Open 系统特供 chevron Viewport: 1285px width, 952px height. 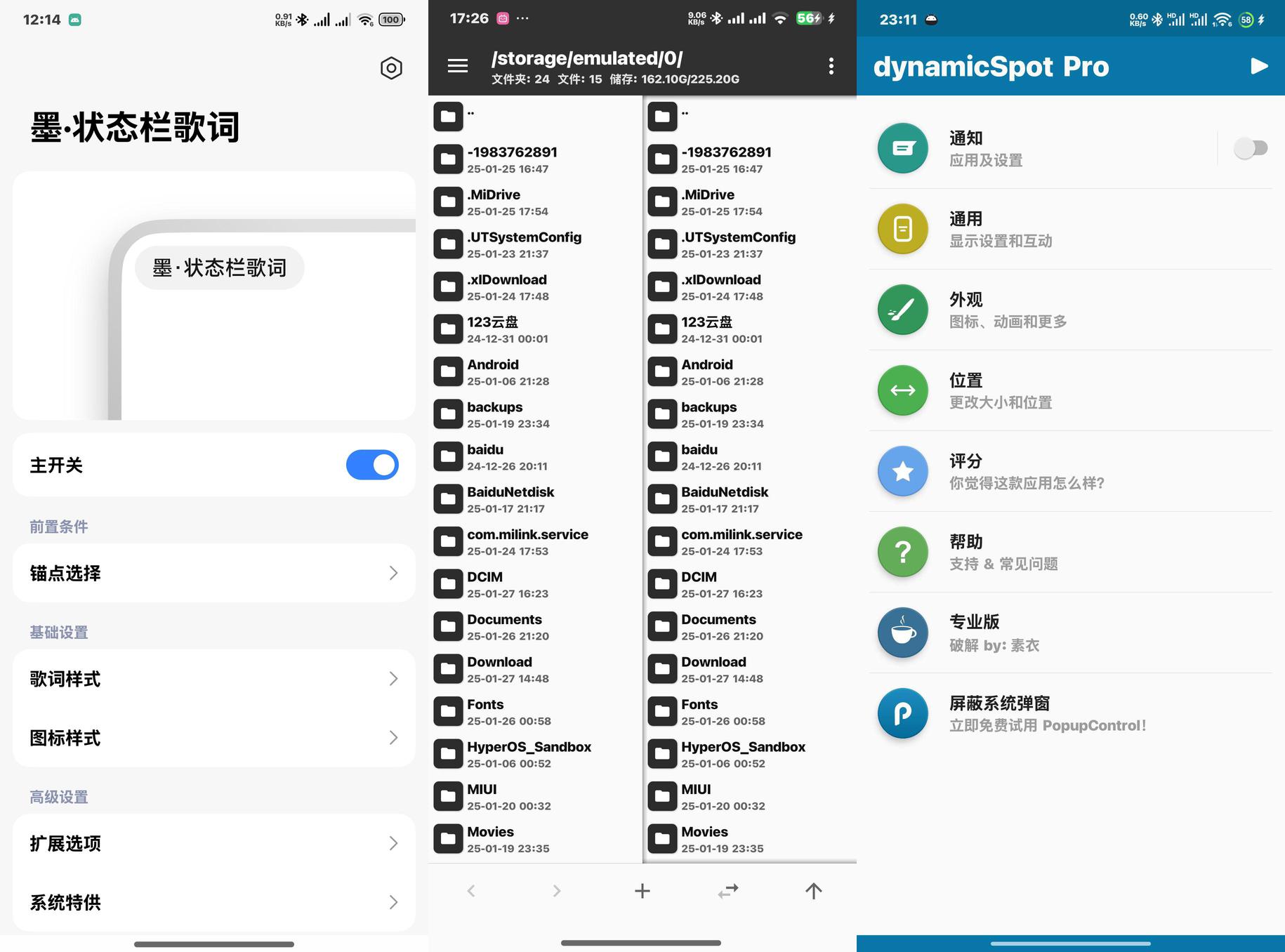[394, 902]
